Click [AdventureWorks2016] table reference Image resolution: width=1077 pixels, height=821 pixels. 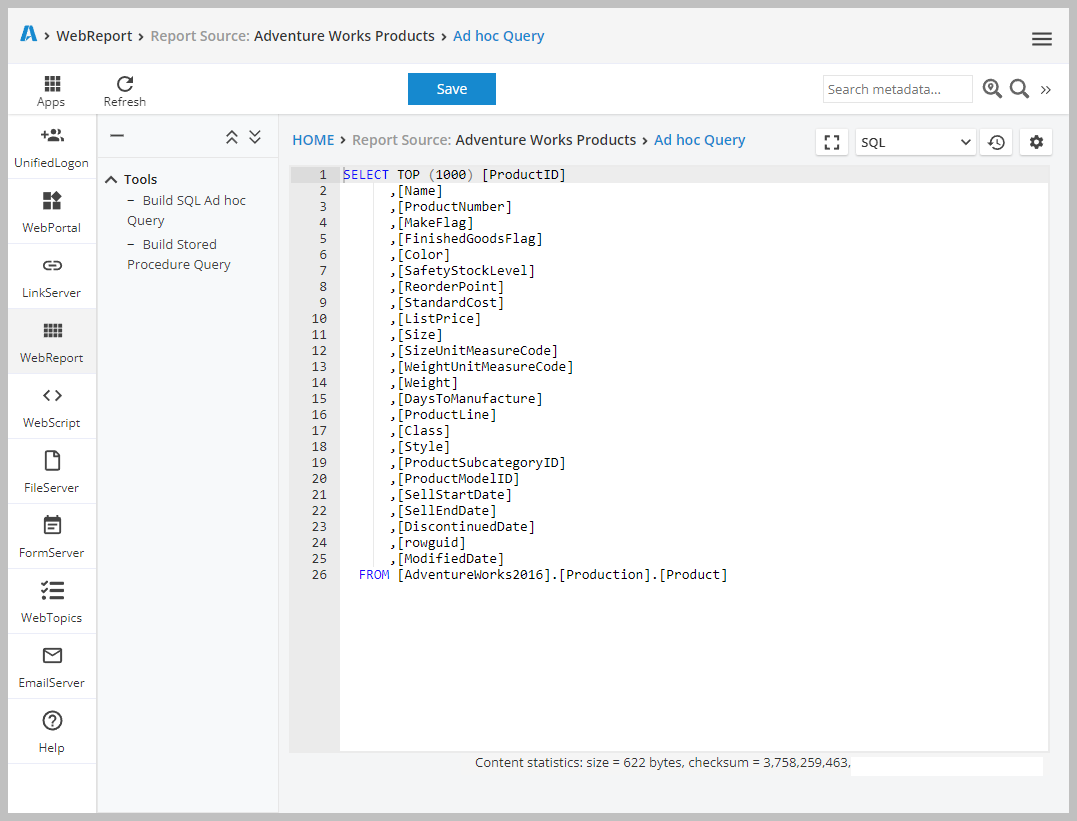pos(475,574)
